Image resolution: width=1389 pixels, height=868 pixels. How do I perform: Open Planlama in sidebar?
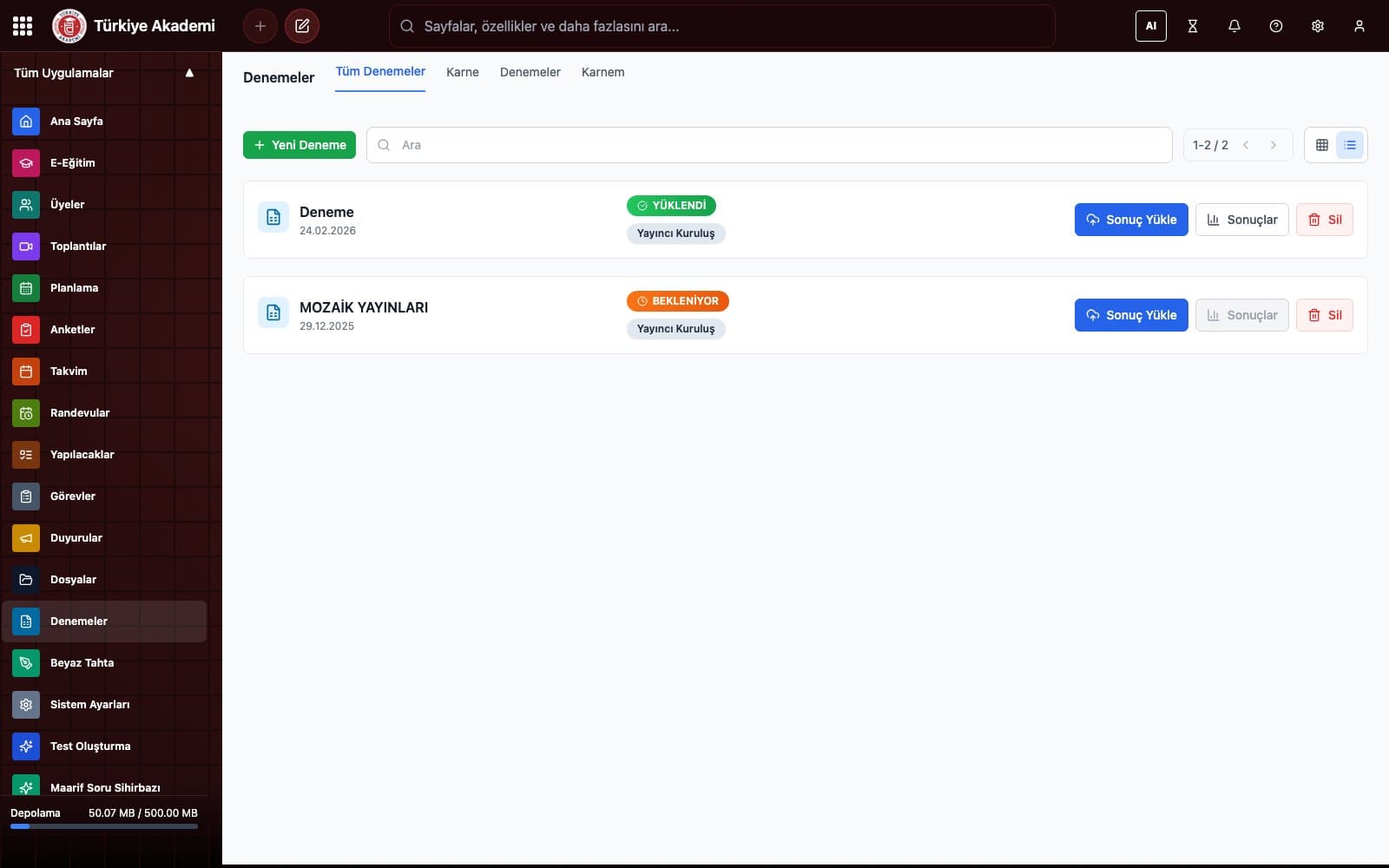click(104, 288)
